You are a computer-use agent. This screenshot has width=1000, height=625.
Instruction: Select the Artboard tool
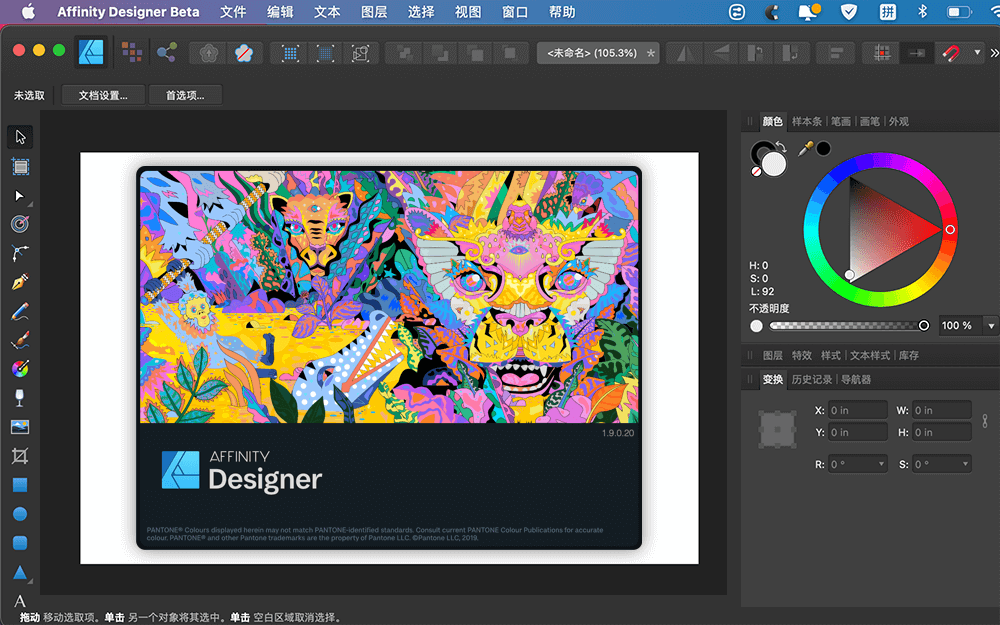point(20,166)
